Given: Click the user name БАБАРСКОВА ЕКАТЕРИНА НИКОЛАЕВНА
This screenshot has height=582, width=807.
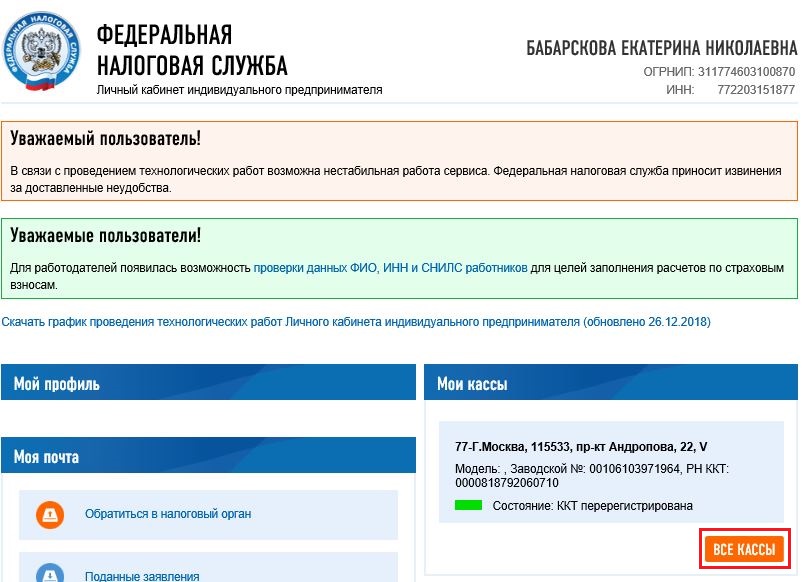Looking at the screenshot, I should [x=662, y=48].
